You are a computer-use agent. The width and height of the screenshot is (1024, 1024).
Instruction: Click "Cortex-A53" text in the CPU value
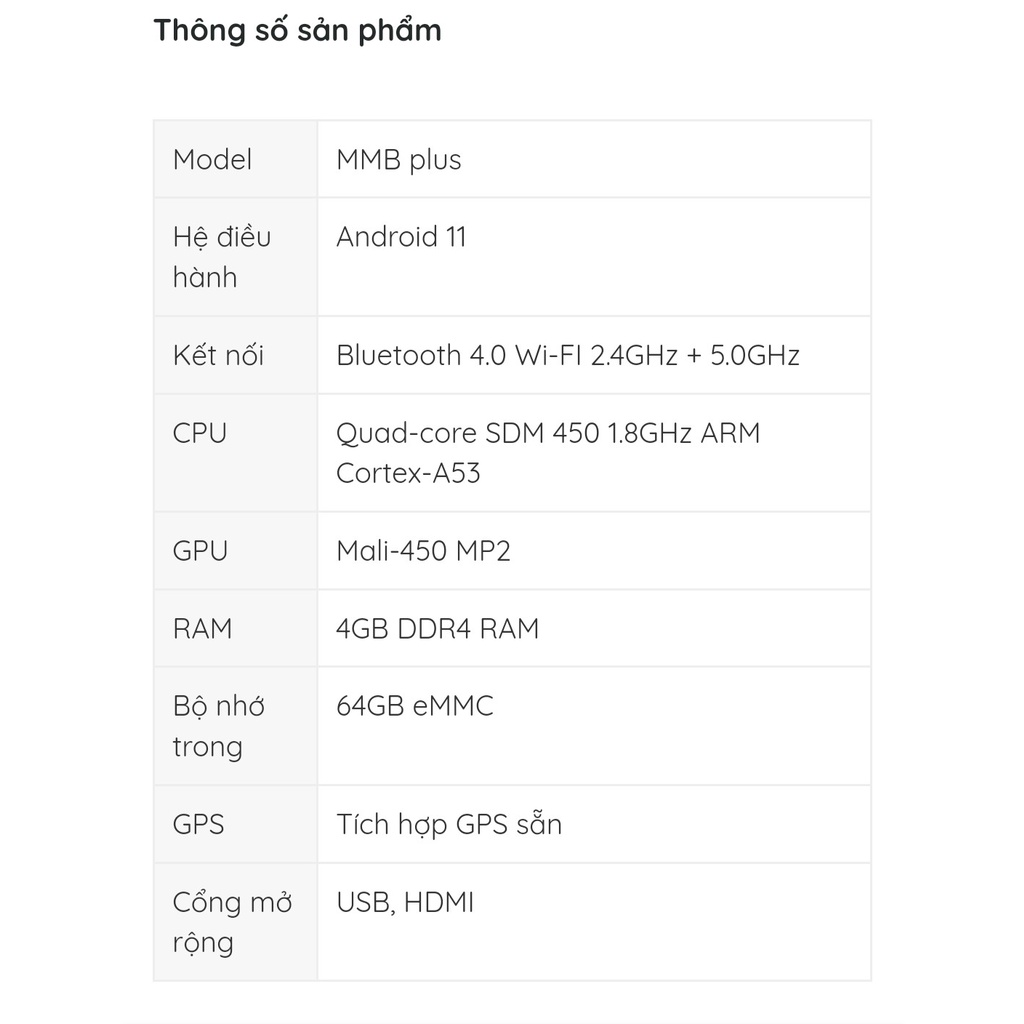pyautogui.click(x=408, y=473)
